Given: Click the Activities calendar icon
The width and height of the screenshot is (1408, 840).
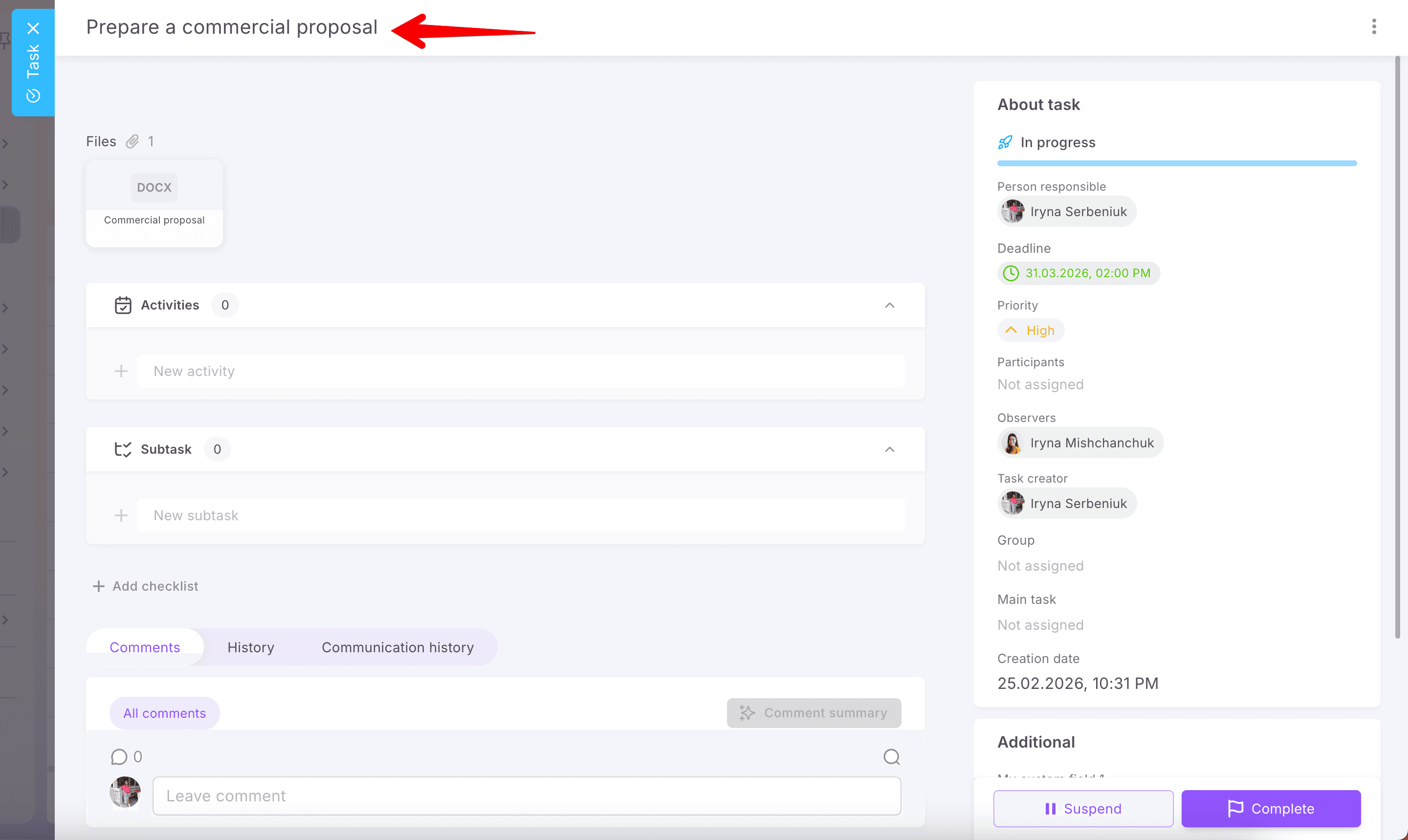Looking at the screenshot, I should coord(123,305).
